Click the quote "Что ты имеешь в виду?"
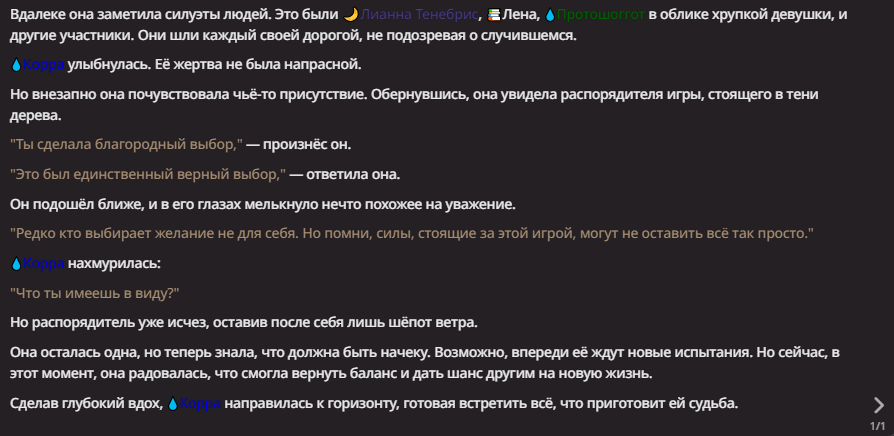Viewport: 894px width, 436px height. 95,293
